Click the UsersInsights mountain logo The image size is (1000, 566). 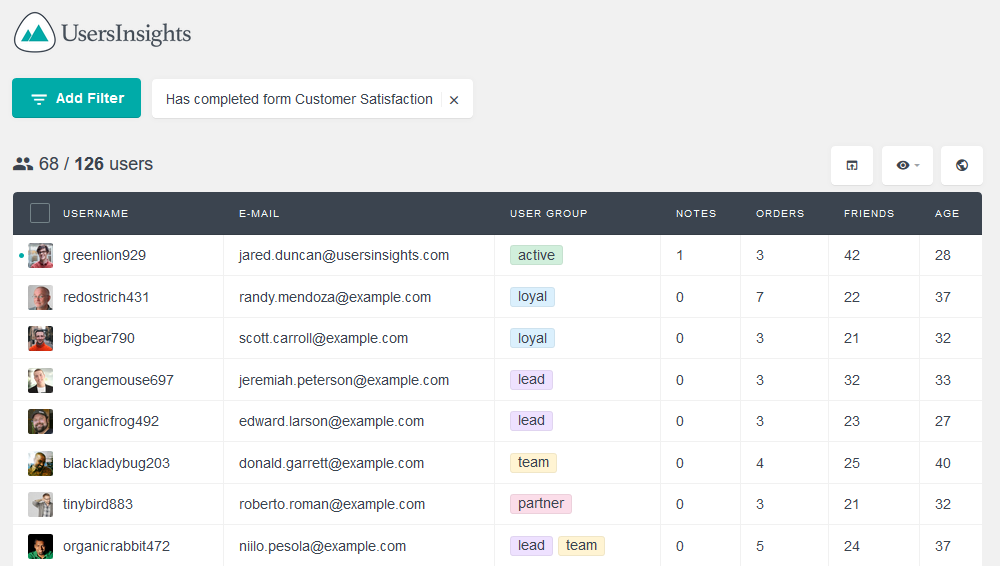(34, 33)
